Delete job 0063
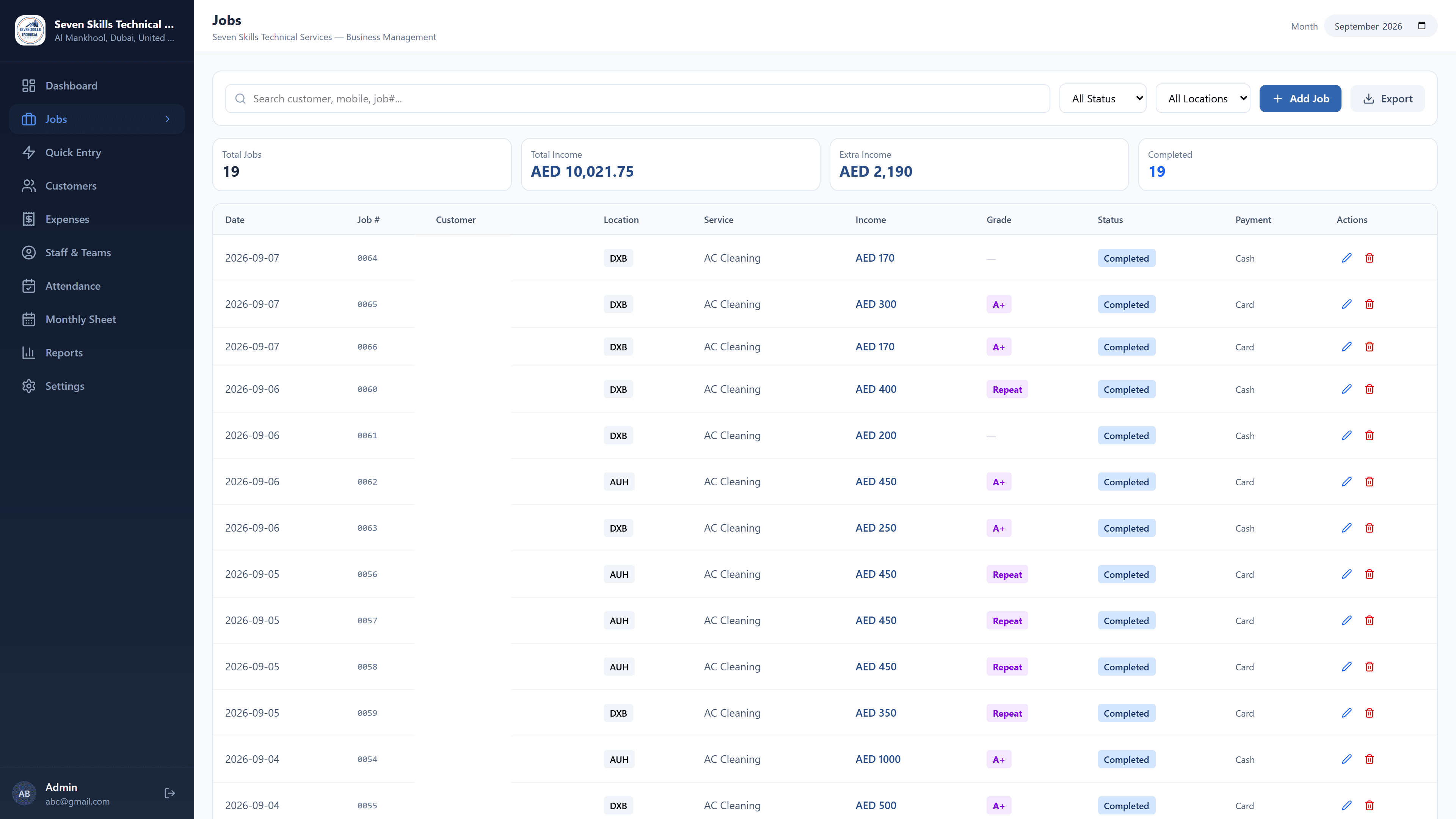 pyautogui.click(x=1370, y=528)
